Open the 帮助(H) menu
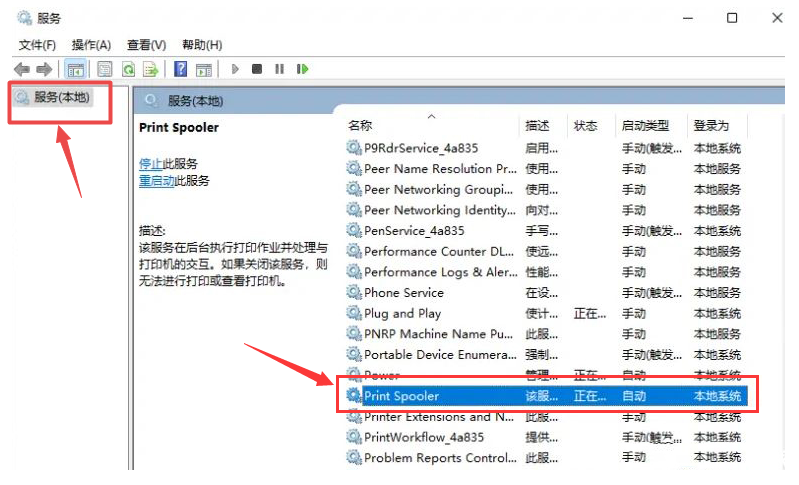The width and height of the screenshot is (799, 485). click(x=202, y=45)
